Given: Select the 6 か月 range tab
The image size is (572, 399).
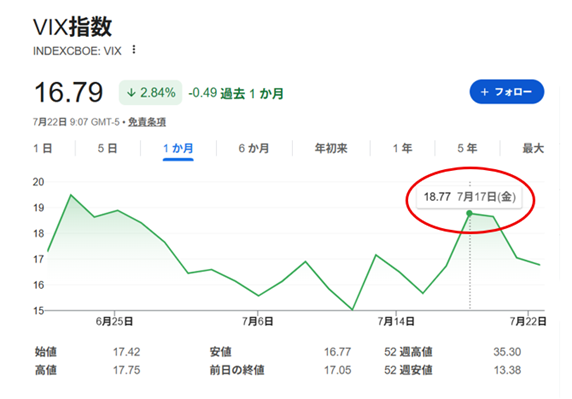Looking at the screenshot, I should click(254, 148).
